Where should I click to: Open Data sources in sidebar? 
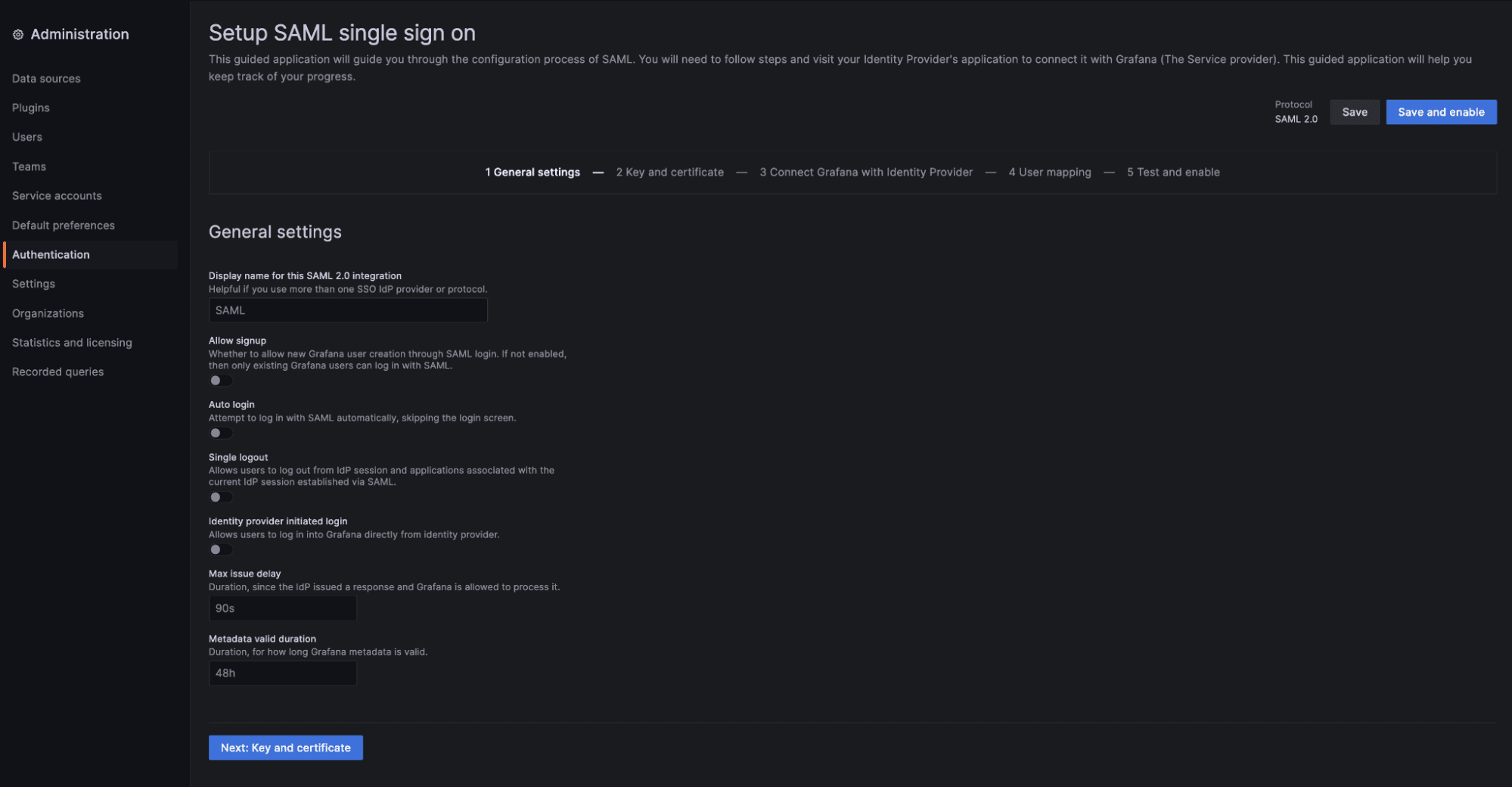46,79
